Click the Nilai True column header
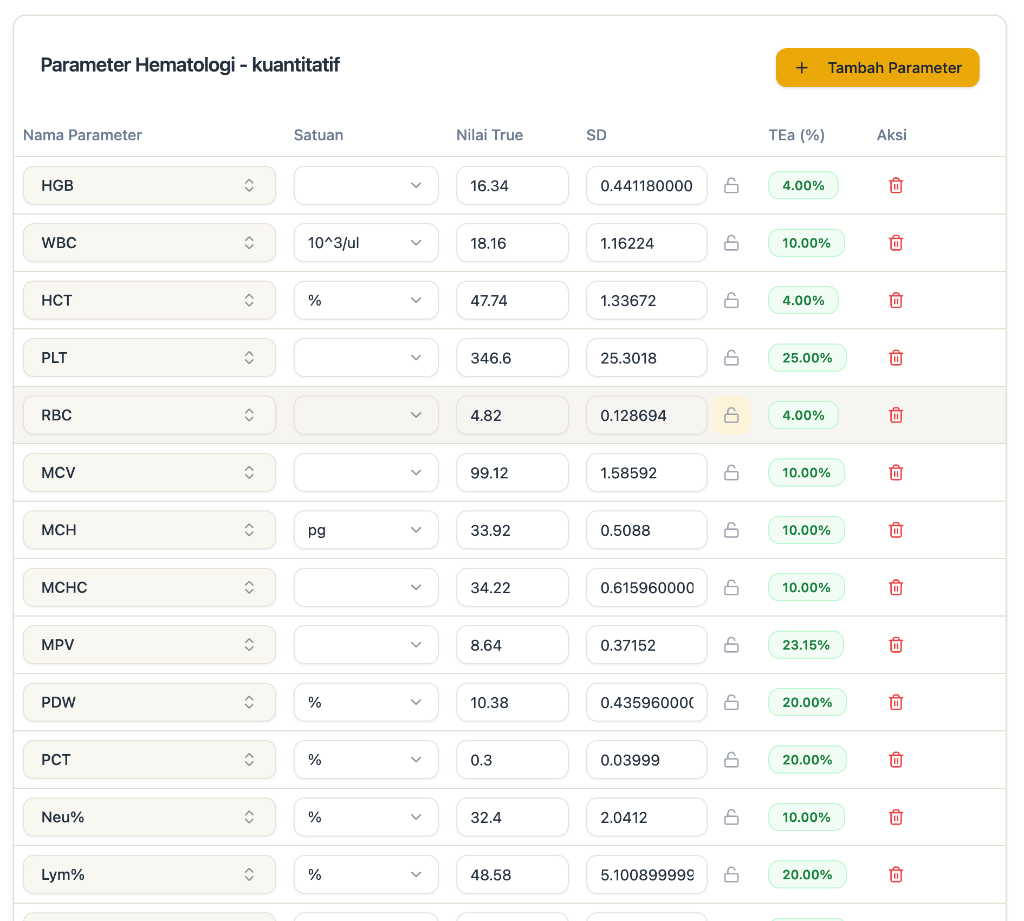Image resolution: width=1024 pixels, height=921 pixels. pos(489,135)
